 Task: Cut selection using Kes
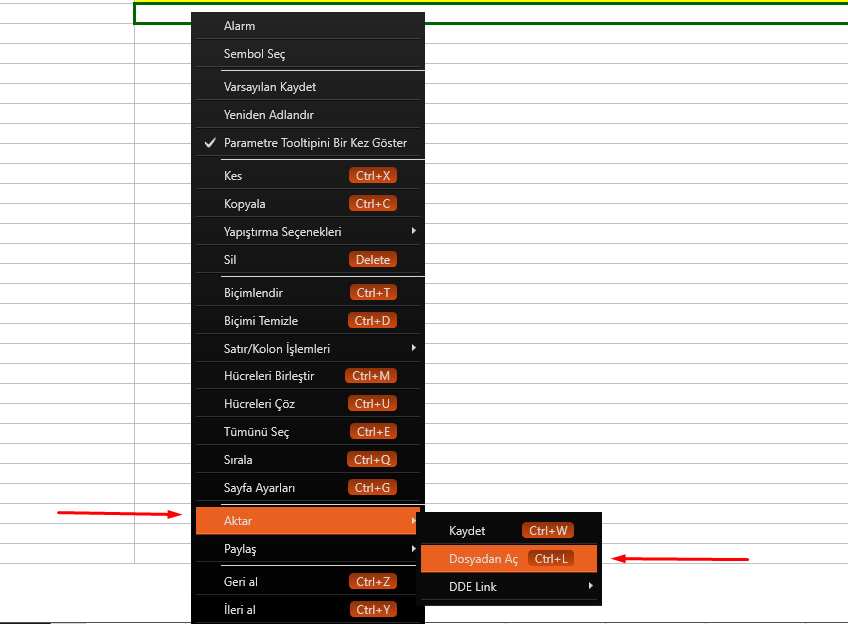[234, 176]
